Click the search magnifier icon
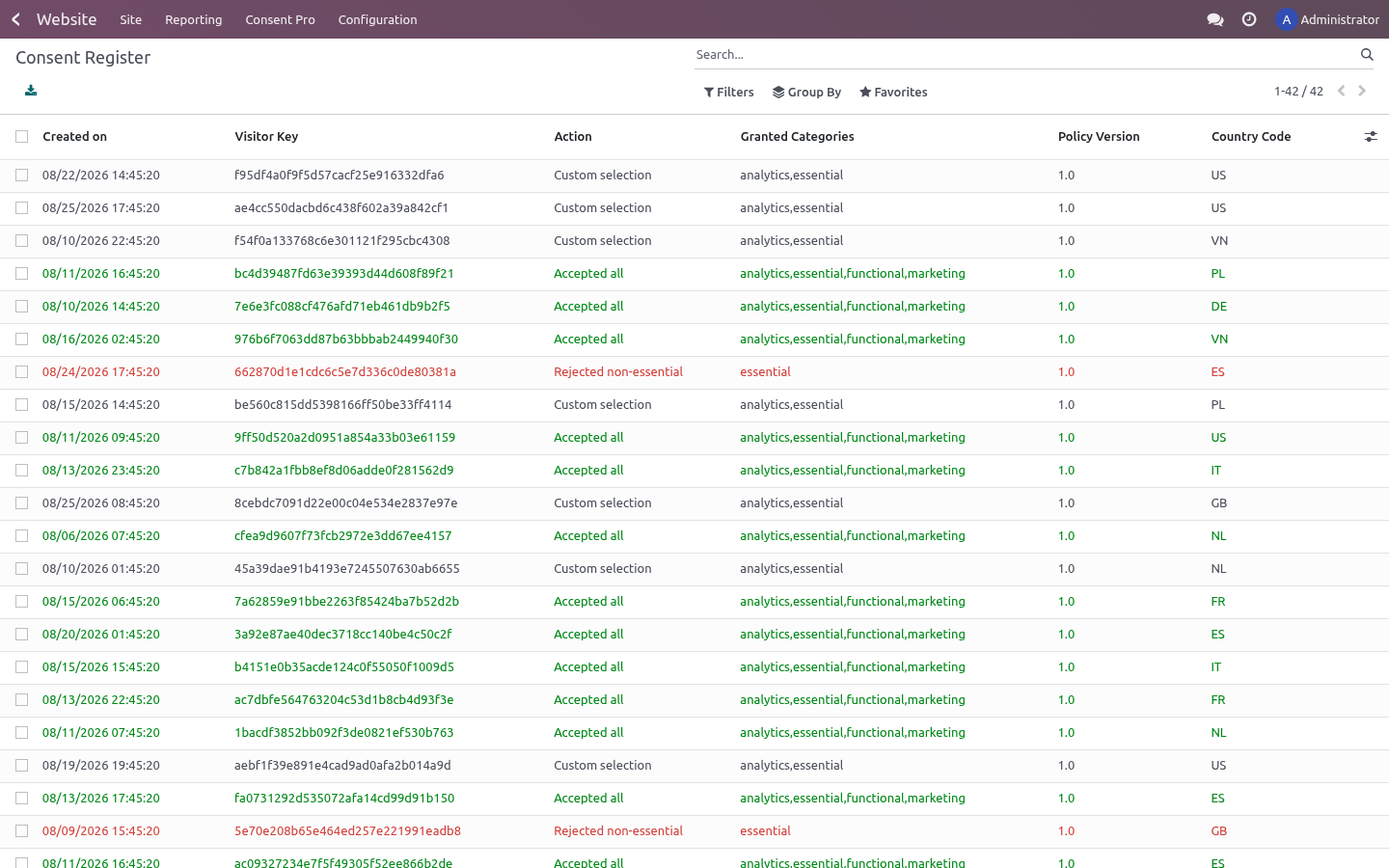Image resolution: width=1389 pixels, height=868 pixels. point(1367,55)
